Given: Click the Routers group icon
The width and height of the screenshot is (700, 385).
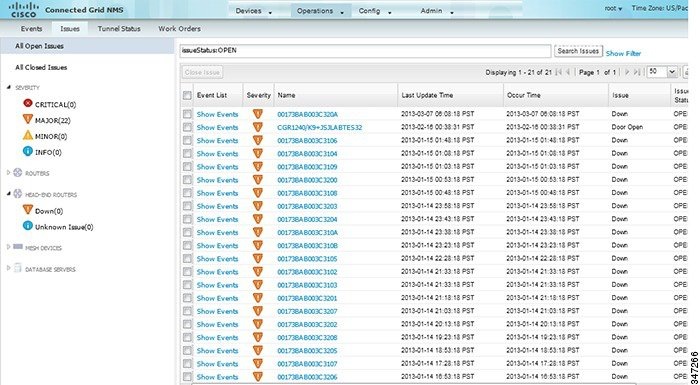Looking at the screenshot, I should coord(17,173).
